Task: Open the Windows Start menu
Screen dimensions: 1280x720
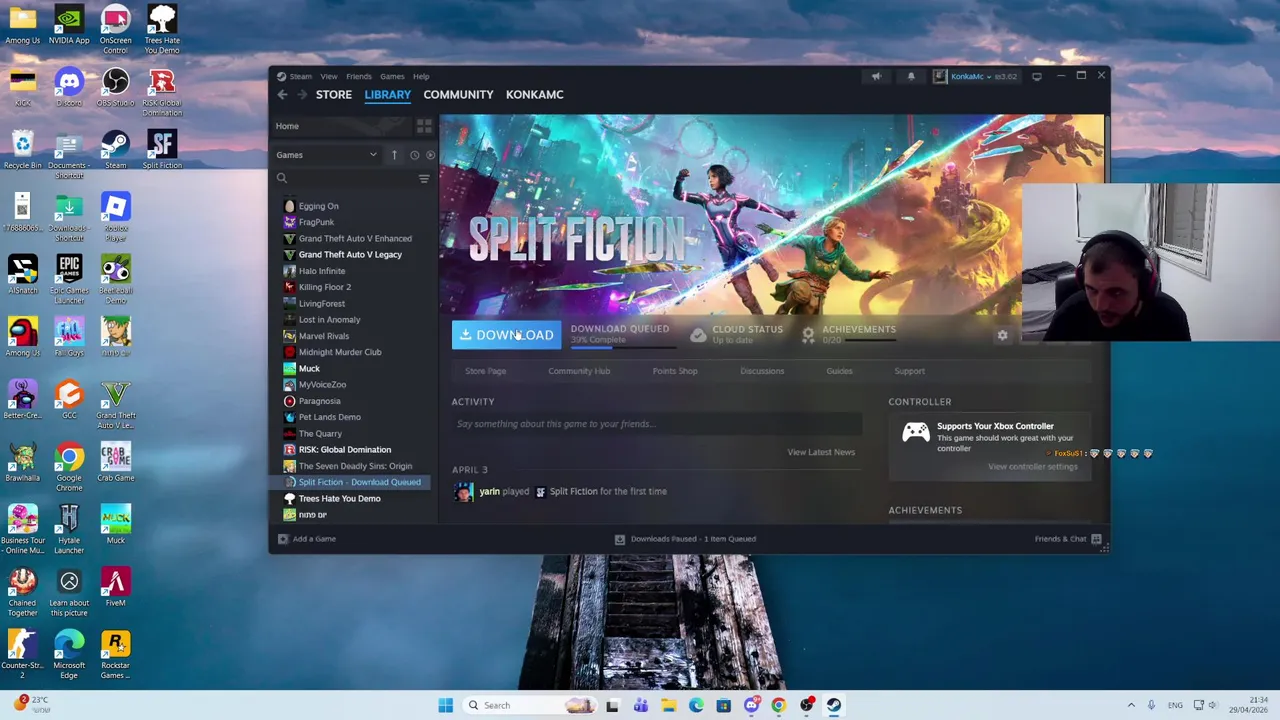Action: coord(445,705)
